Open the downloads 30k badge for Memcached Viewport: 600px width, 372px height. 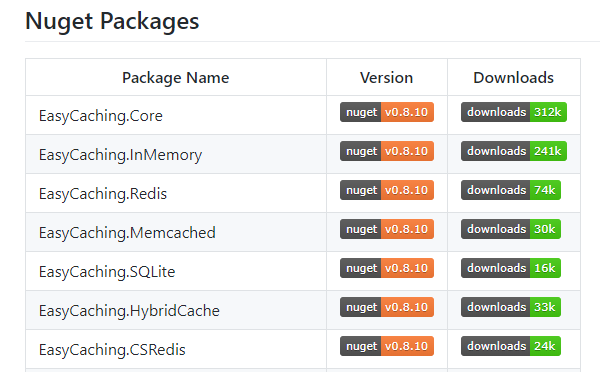(511, 229)
